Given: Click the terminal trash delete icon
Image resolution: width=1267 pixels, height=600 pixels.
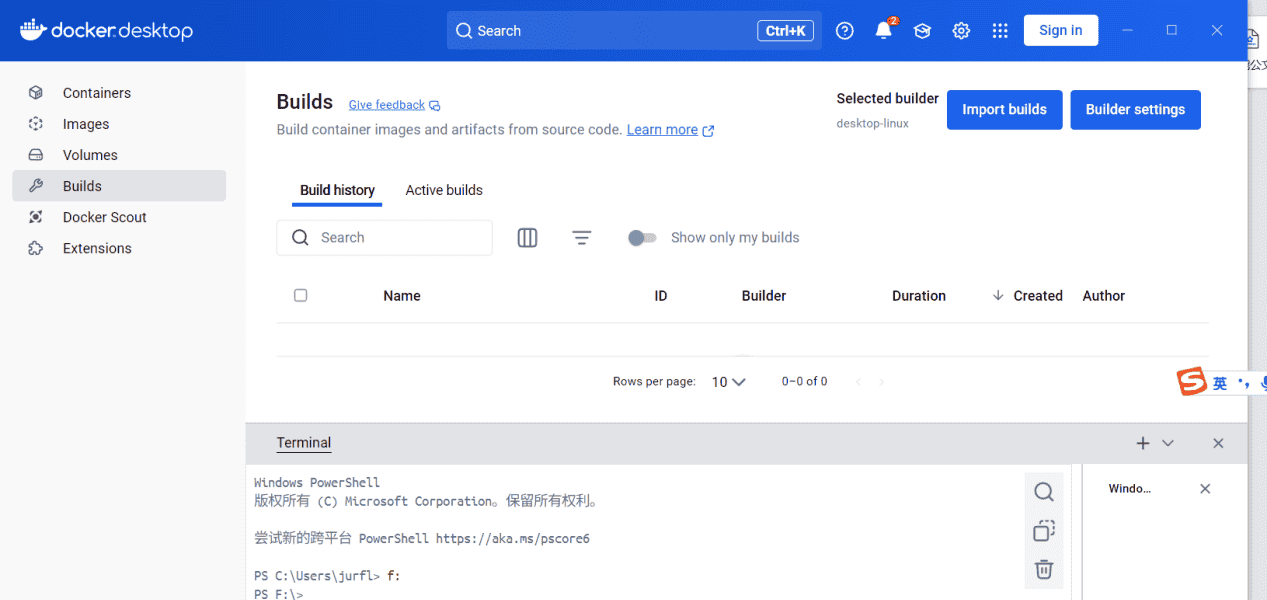Looking at the screenshot, I should [x=1044, y=569].
